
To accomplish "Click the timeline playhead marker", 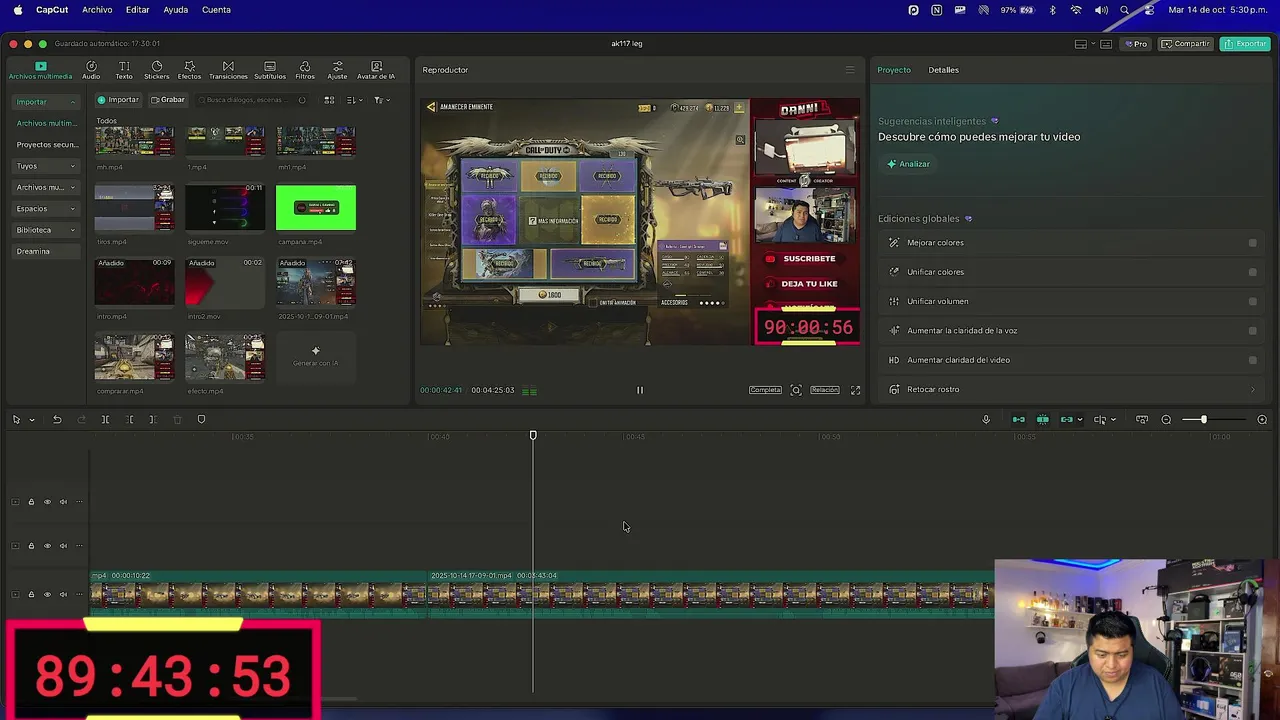I will [533, 436].
